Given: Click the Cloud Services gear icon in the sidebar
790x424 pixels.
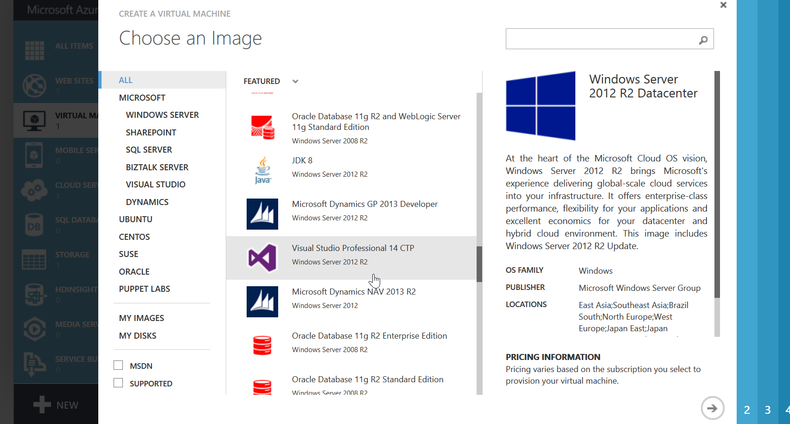Looking at the screenshot, I should (x=34, y=189).
